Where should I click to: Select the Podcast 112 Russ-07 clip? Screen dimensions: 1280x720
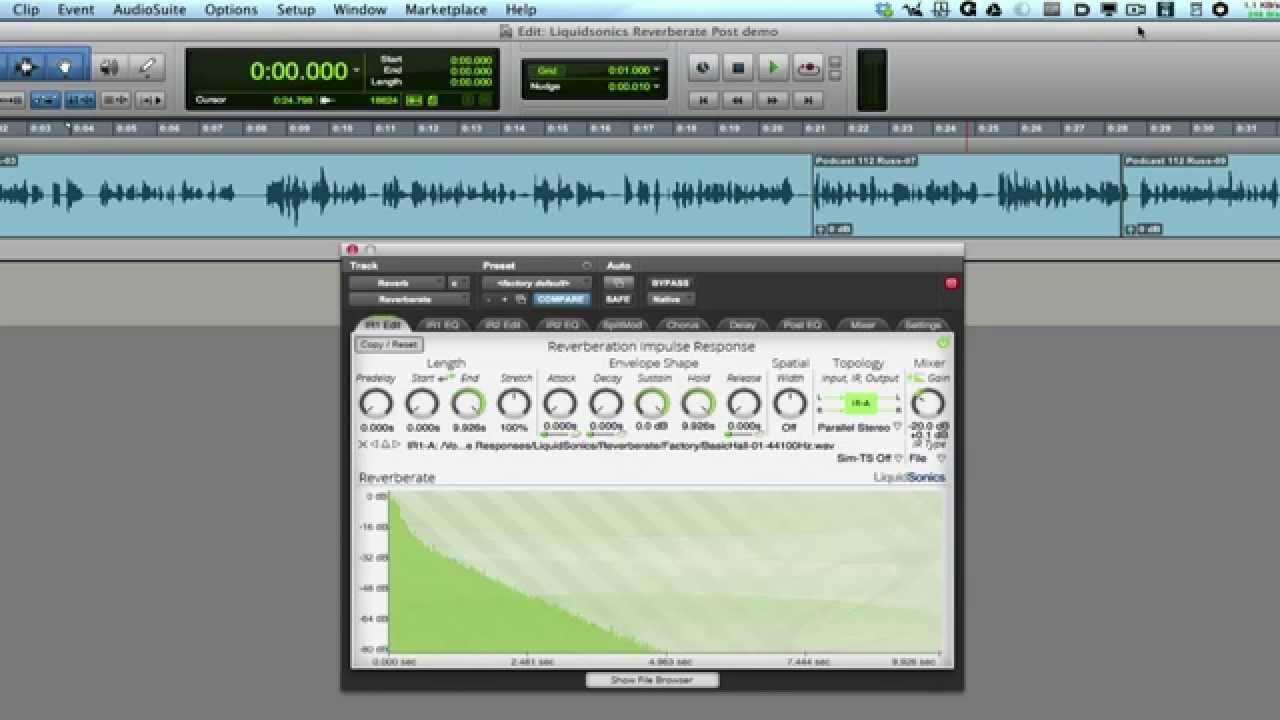[966, 195]
